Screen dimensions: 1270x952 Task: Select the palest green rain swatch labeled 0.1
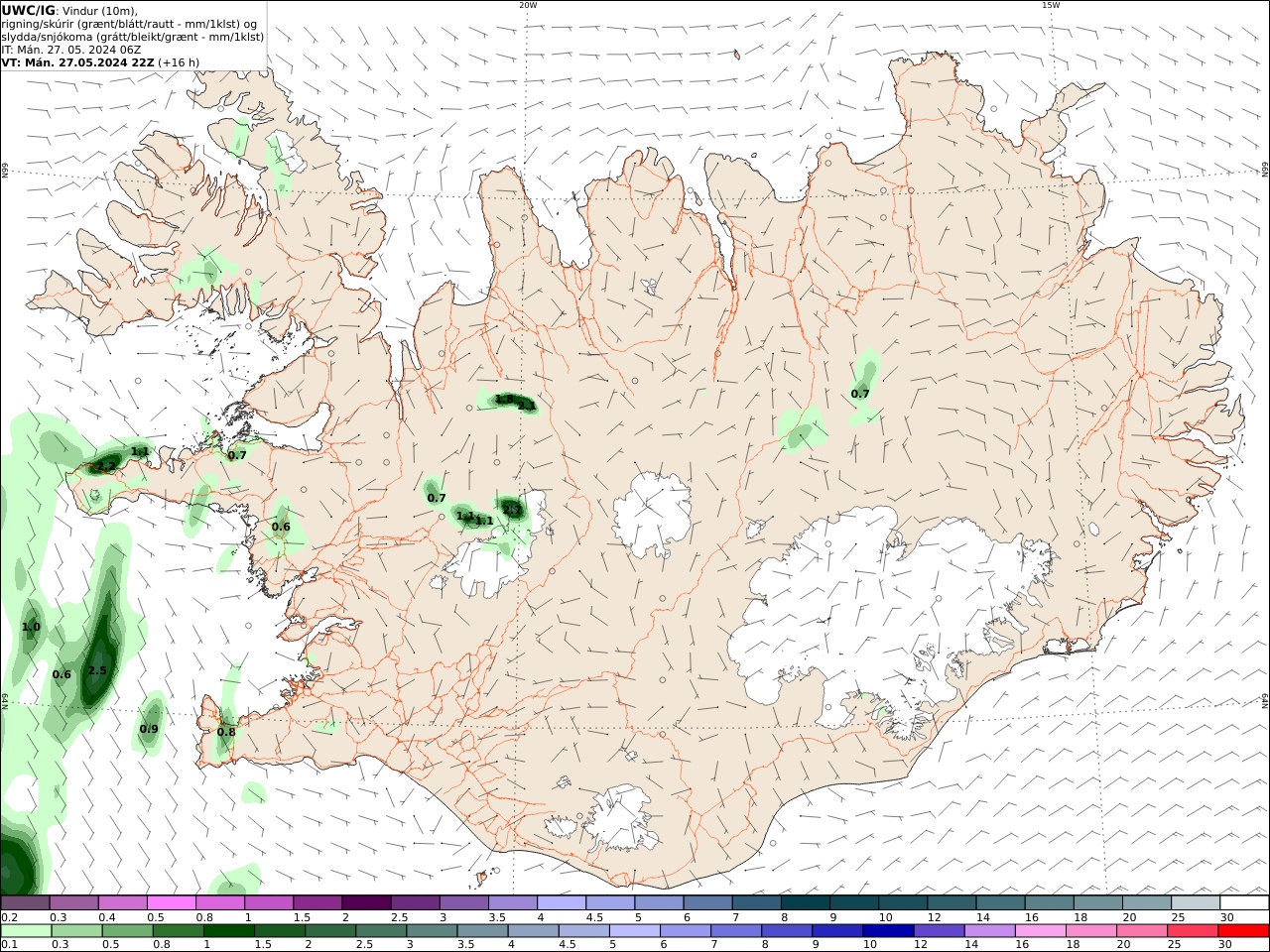click(26, 931)
